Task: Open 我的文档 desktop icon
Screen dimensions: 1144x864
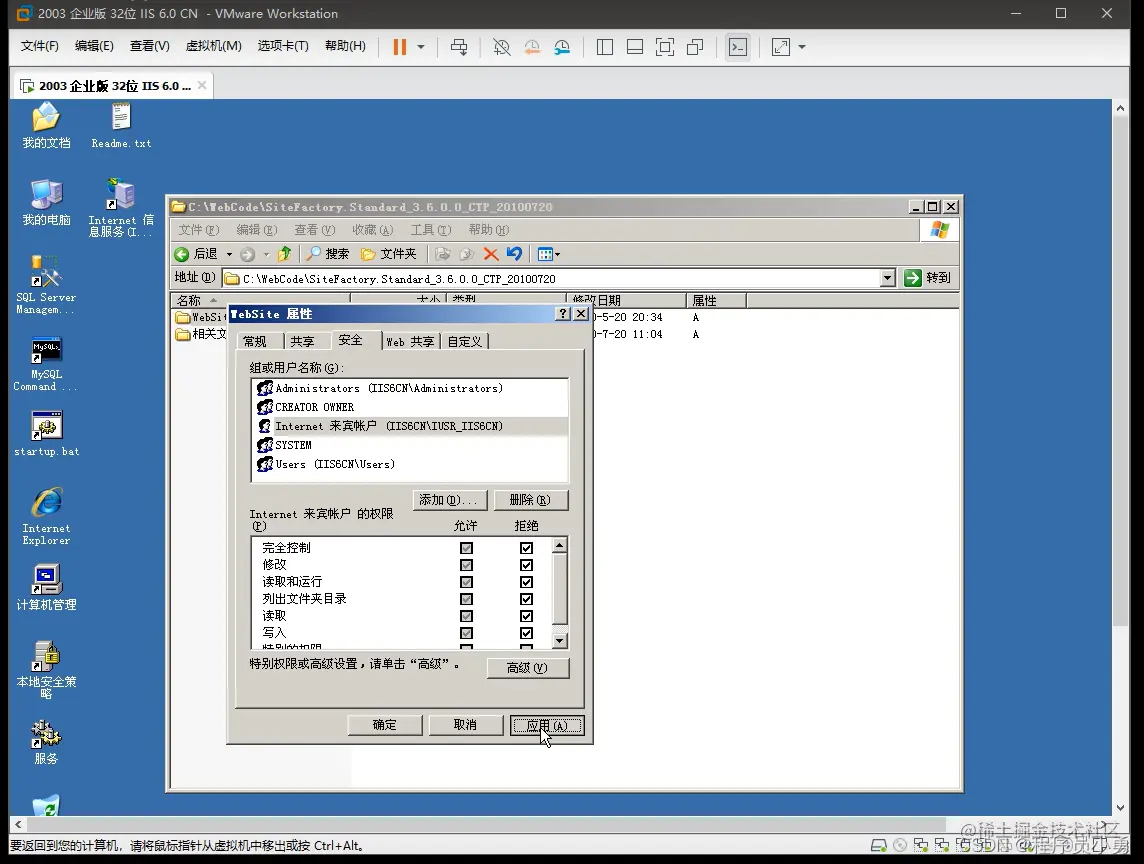Action: click(x=46, y=126)
